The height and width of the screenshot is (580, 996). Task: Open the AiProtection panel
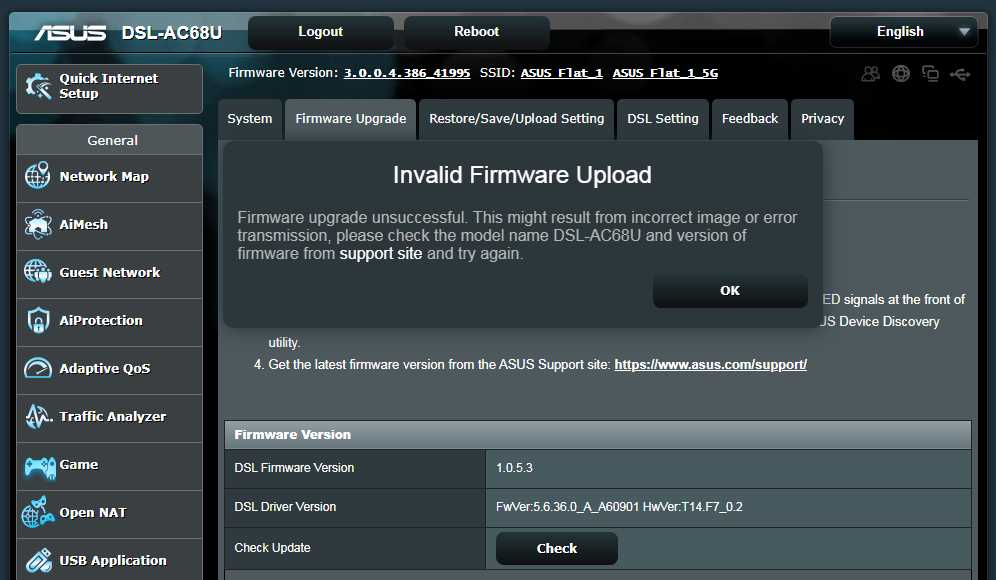(109, 322)
